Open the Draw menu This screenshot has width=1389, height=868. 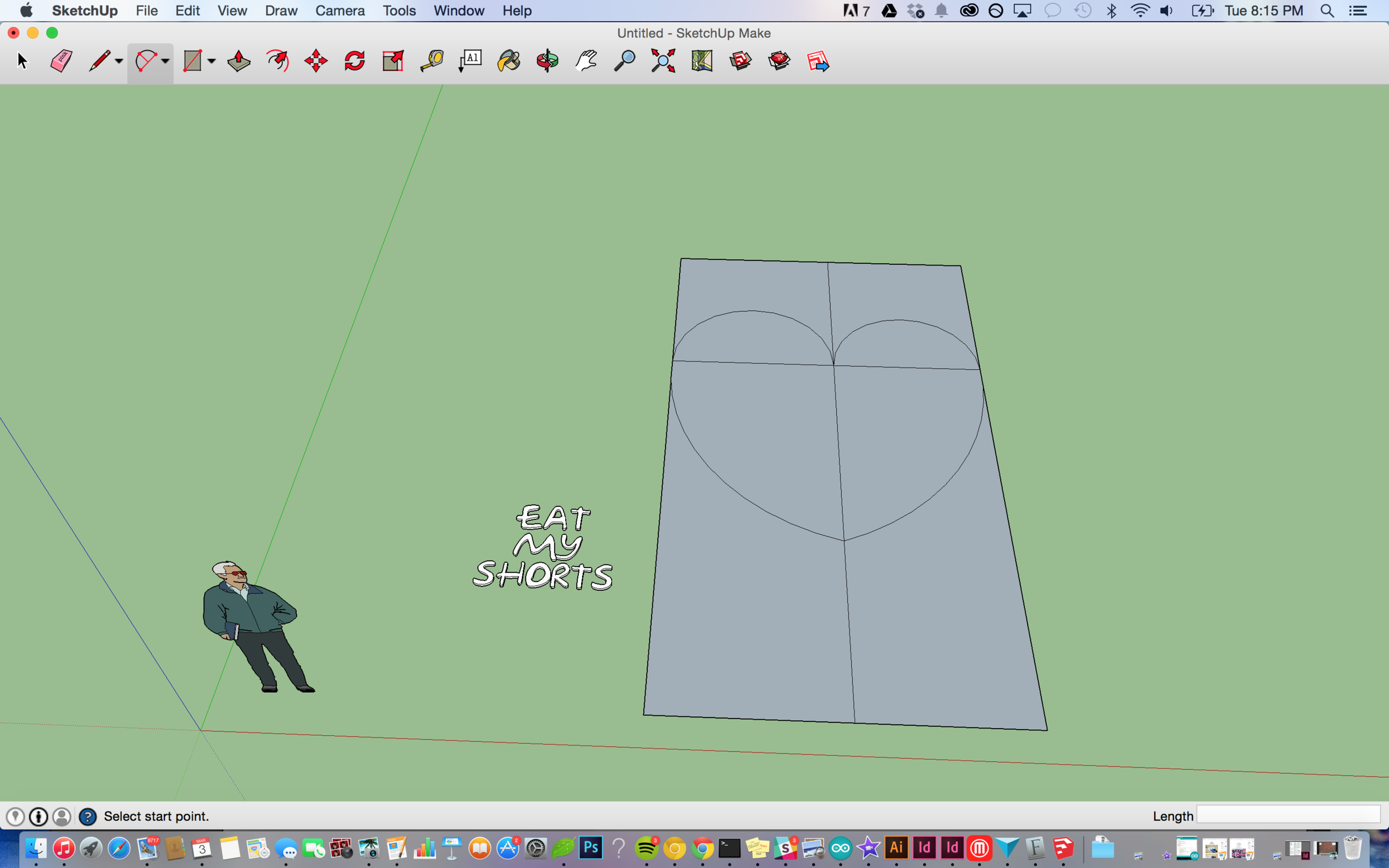281,11
